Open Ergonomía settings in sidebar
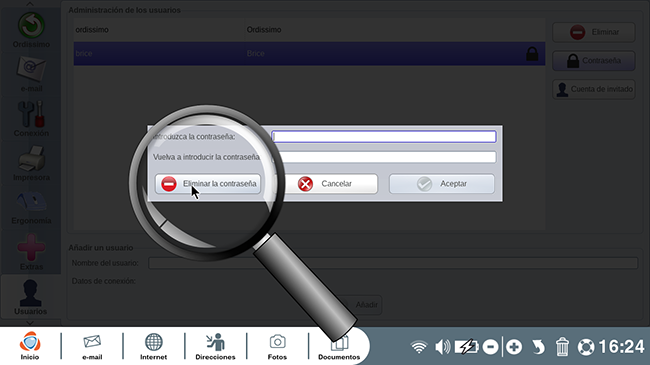The image size is (650, 365). [31, 207]
